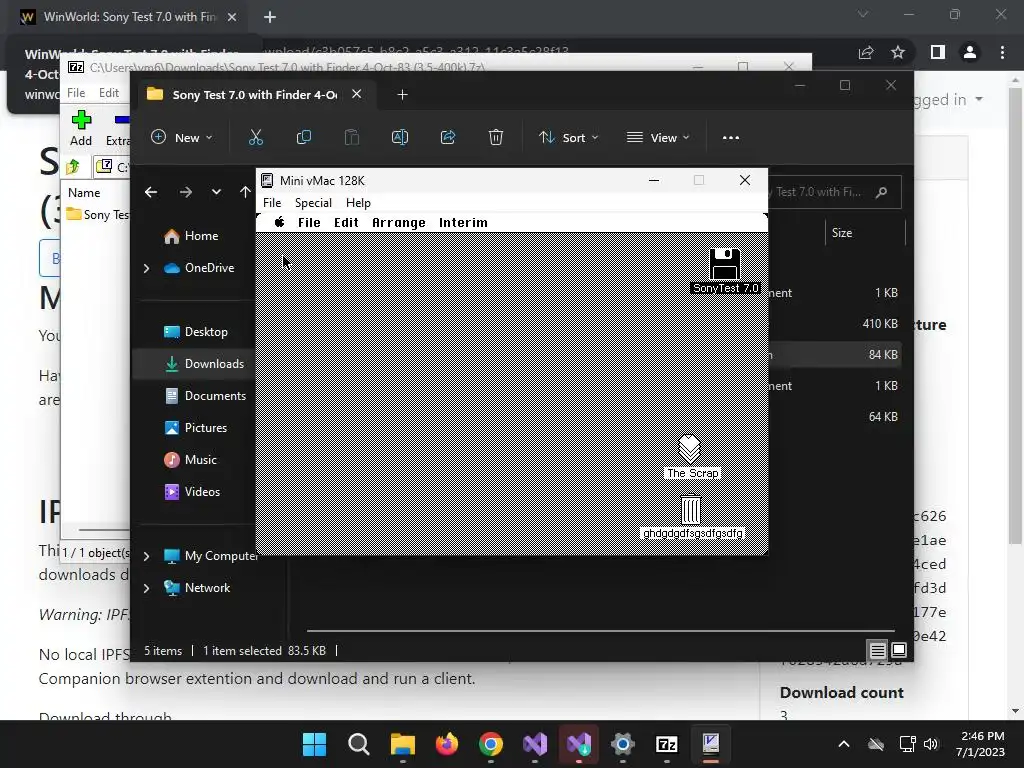Open Desktop in Explorer sidebar
Screen dimensions: 1024x768
coord(196,332)
